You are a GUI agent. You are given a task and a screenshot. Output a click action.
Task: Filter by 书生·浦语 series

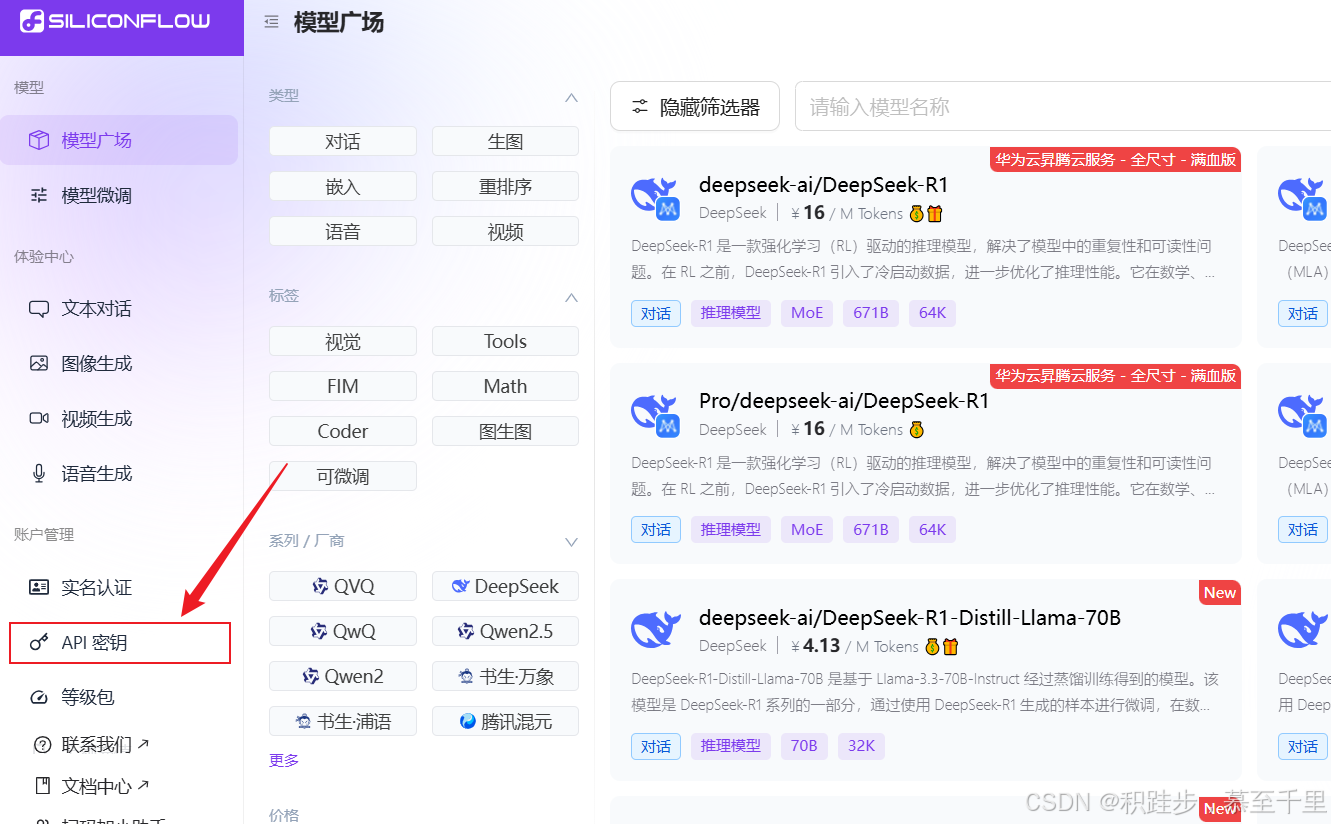click(343, 721)
